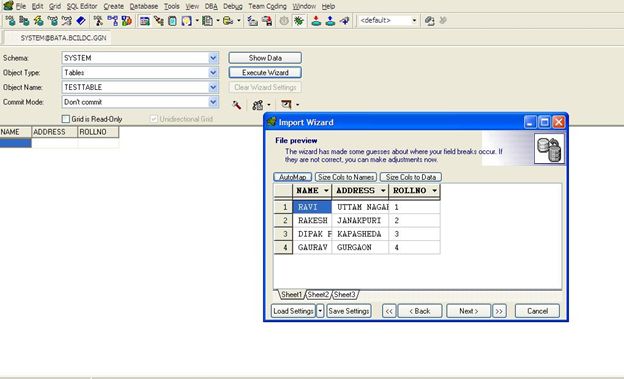Image resolution: width=624 pixels, height=379 pixels.
Task: Toggle the Unidirectional Grid checkbox
Action: click(x=154, y=119)
